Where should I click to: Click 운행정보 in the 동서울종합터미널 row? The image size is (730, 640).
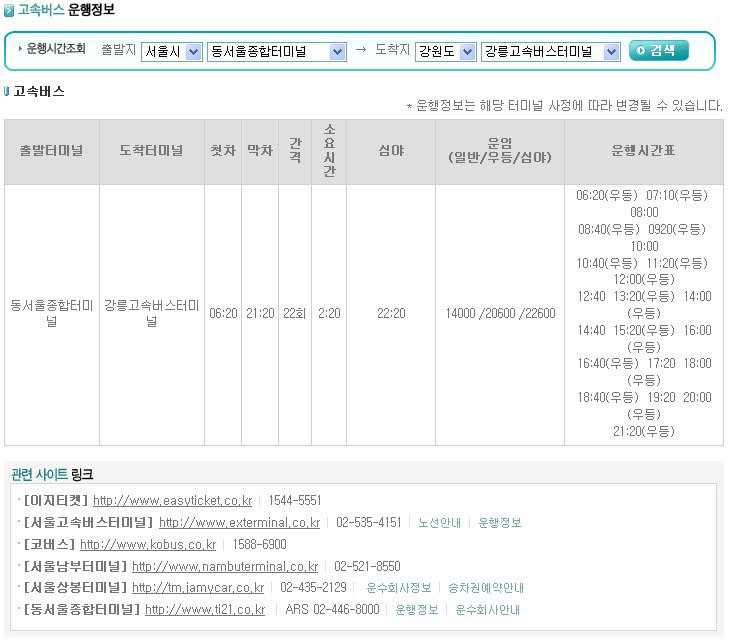pyautogui.click(x=416, y=610)
